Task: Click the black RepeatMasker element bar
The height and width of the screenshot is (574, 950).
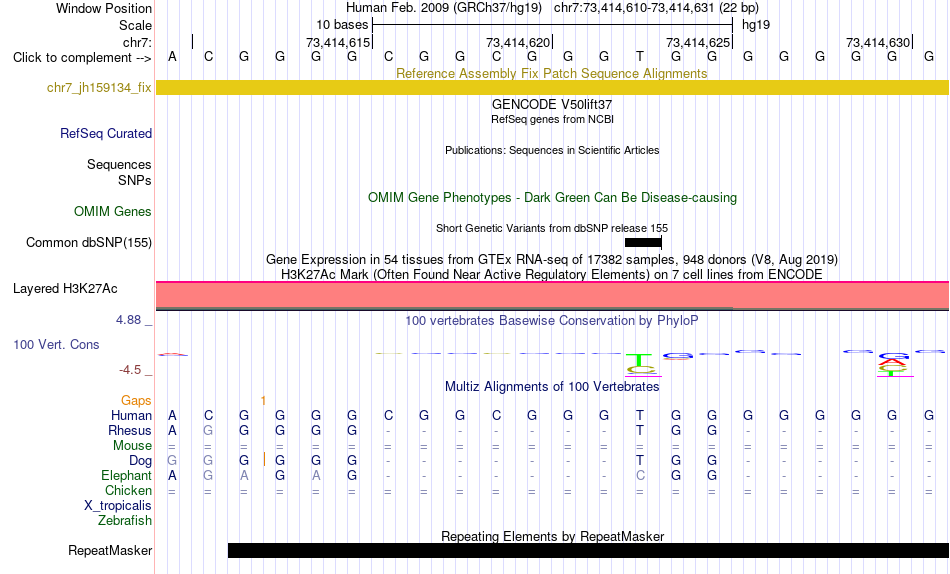Action: tap(588, 550)
